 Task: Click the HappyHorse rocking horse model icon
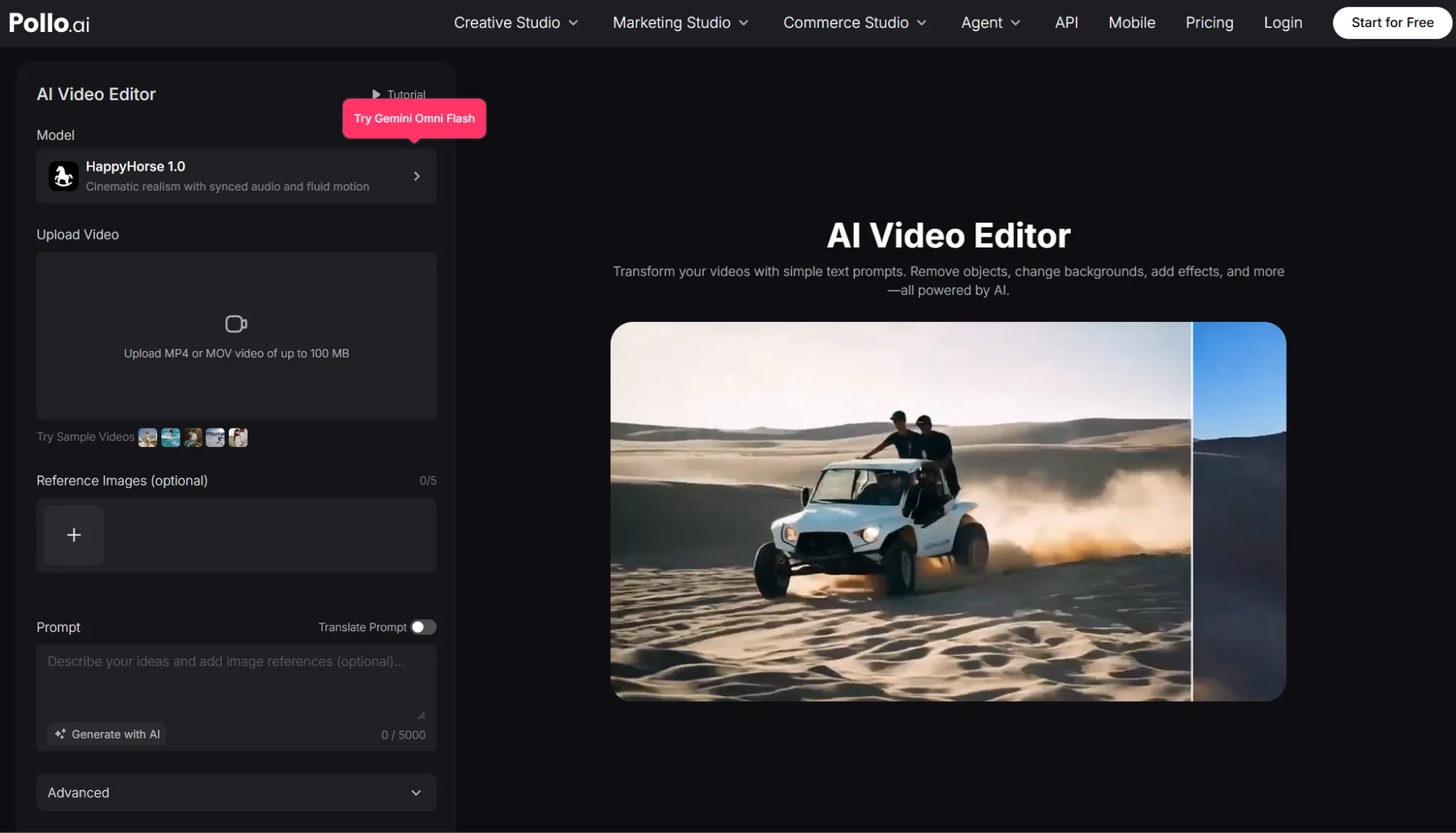pos(63,176)
